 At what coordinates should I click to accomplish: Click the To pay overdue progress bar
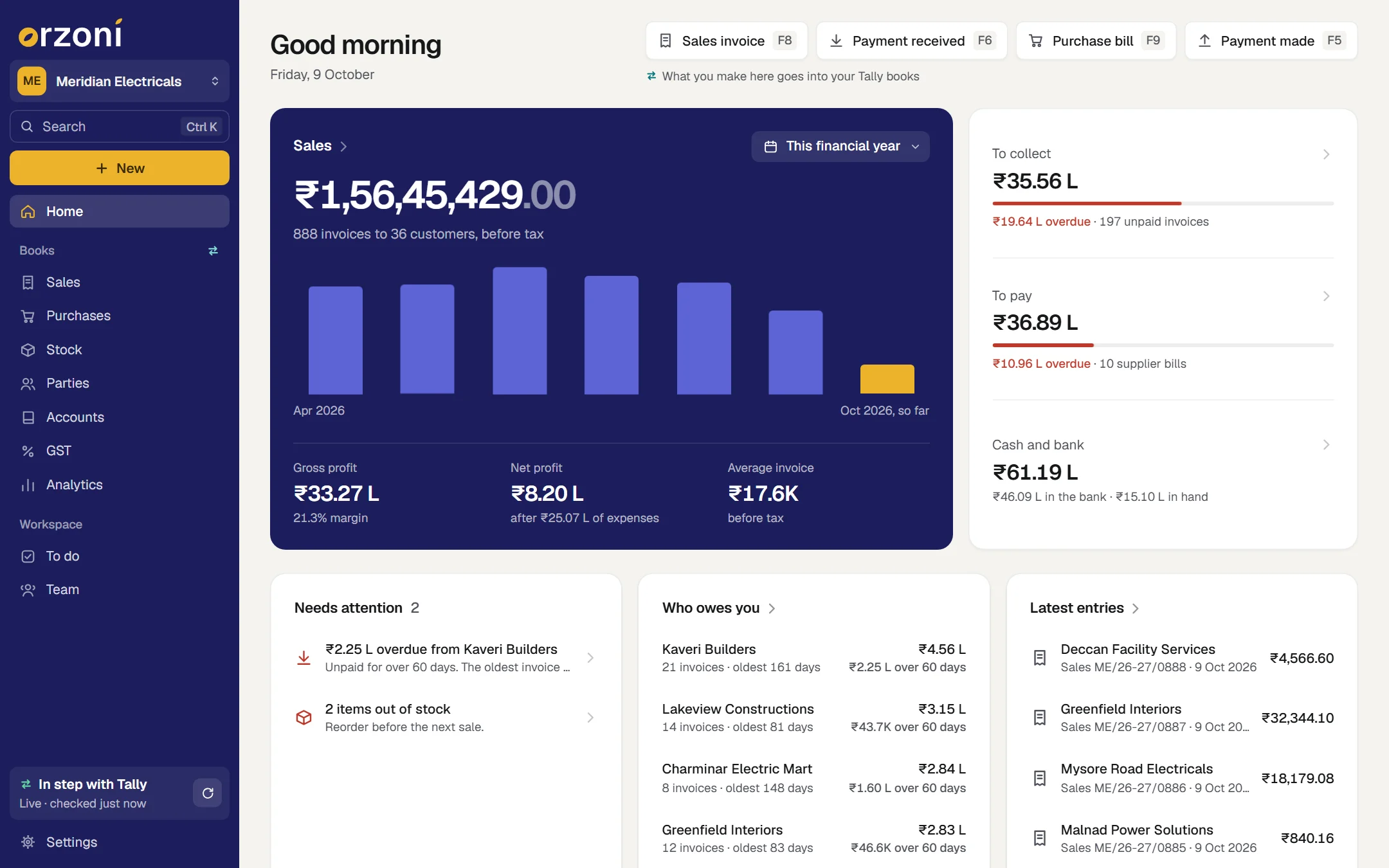click(1163, 345)
